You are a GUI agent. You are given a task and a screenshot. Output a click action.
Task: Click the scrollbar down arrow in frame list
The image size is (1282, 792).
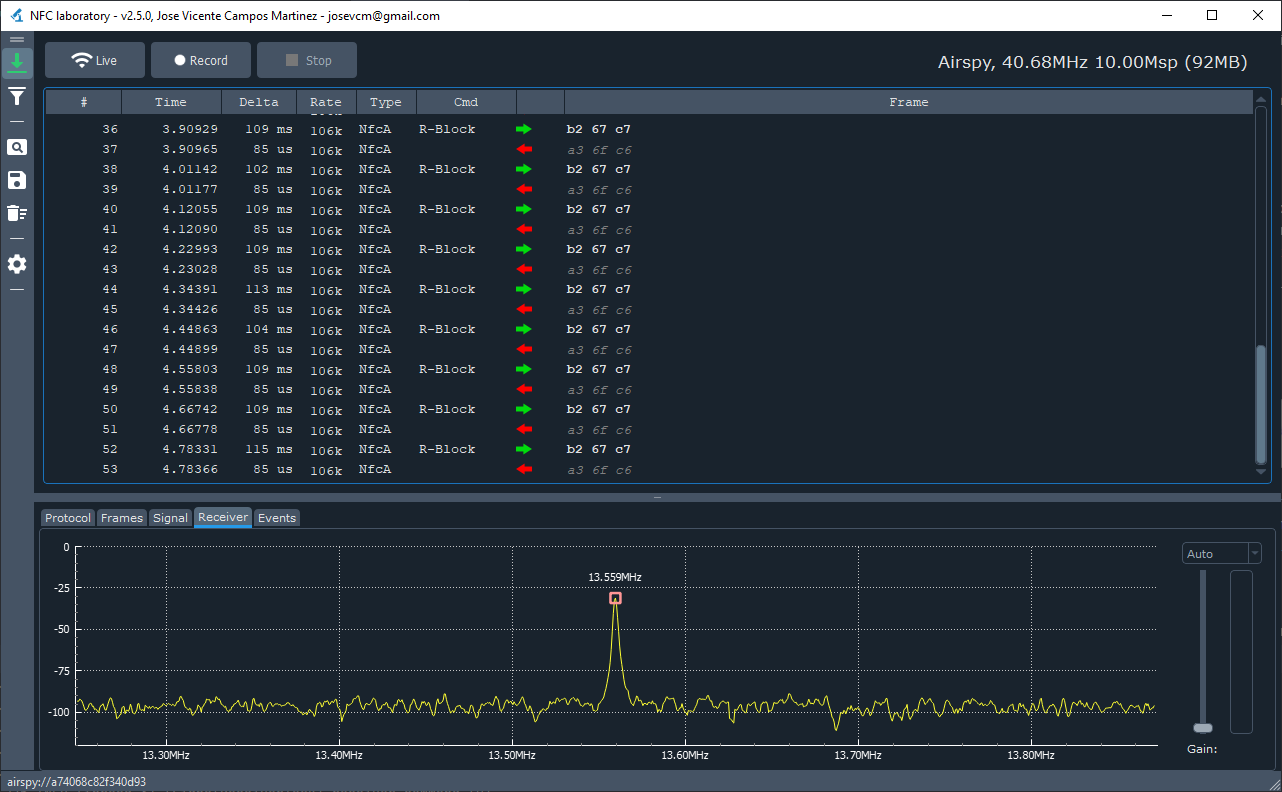coord(1261,472)
